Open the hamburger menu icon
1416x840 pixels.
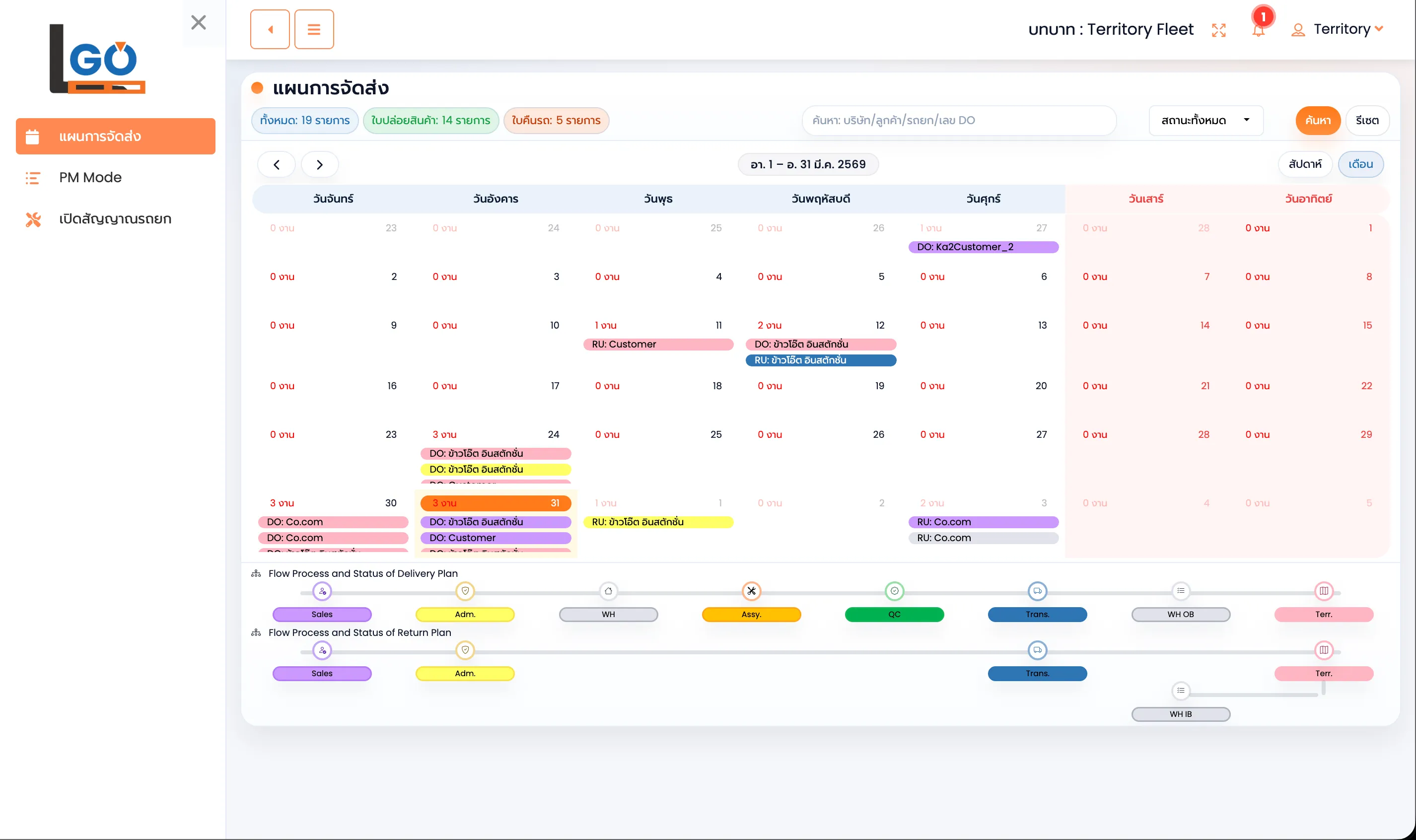(x=314, y=29)
